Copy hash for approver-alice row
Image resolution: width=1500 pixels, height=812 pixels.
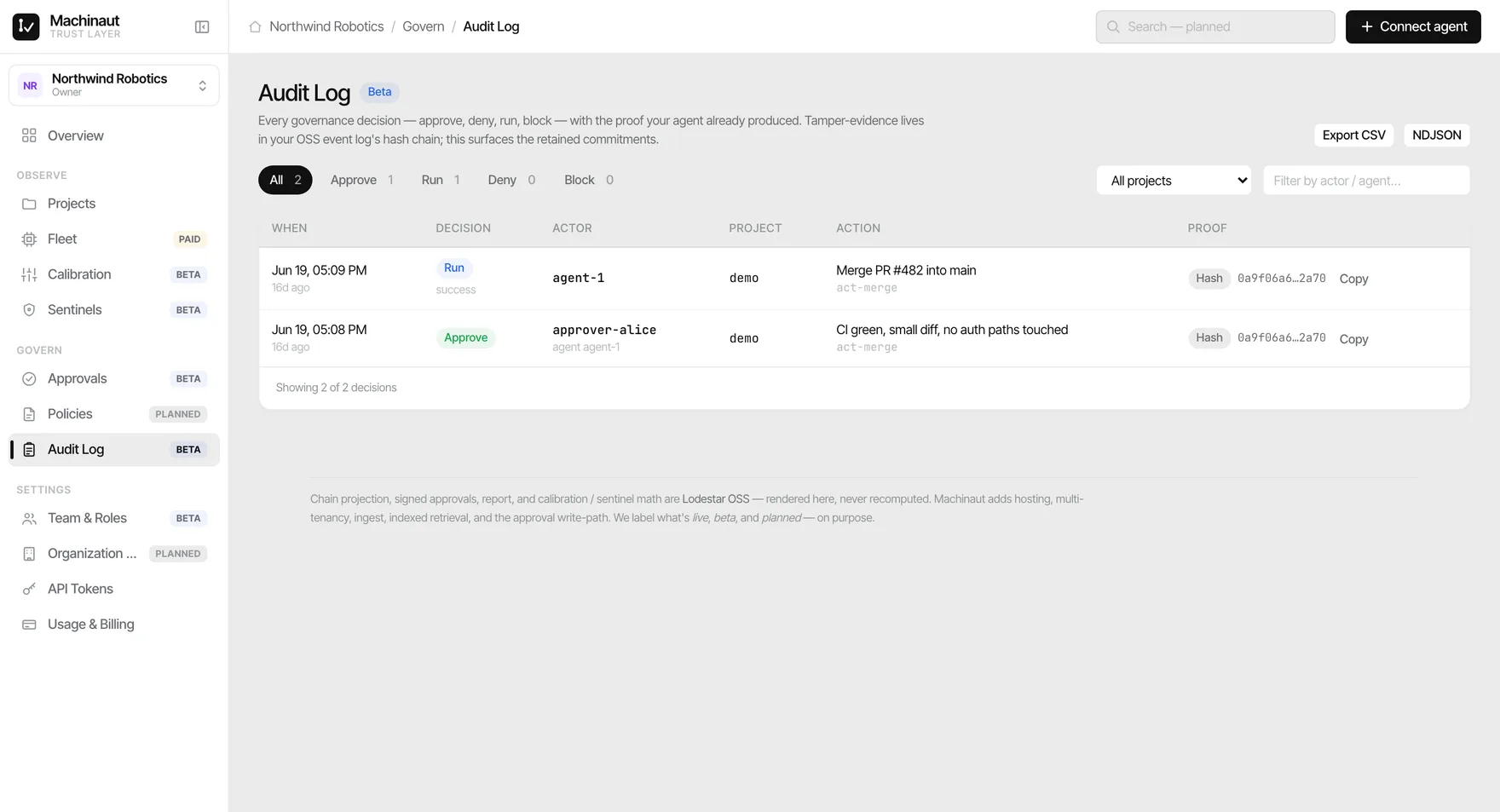click(x=1353, y=339)
